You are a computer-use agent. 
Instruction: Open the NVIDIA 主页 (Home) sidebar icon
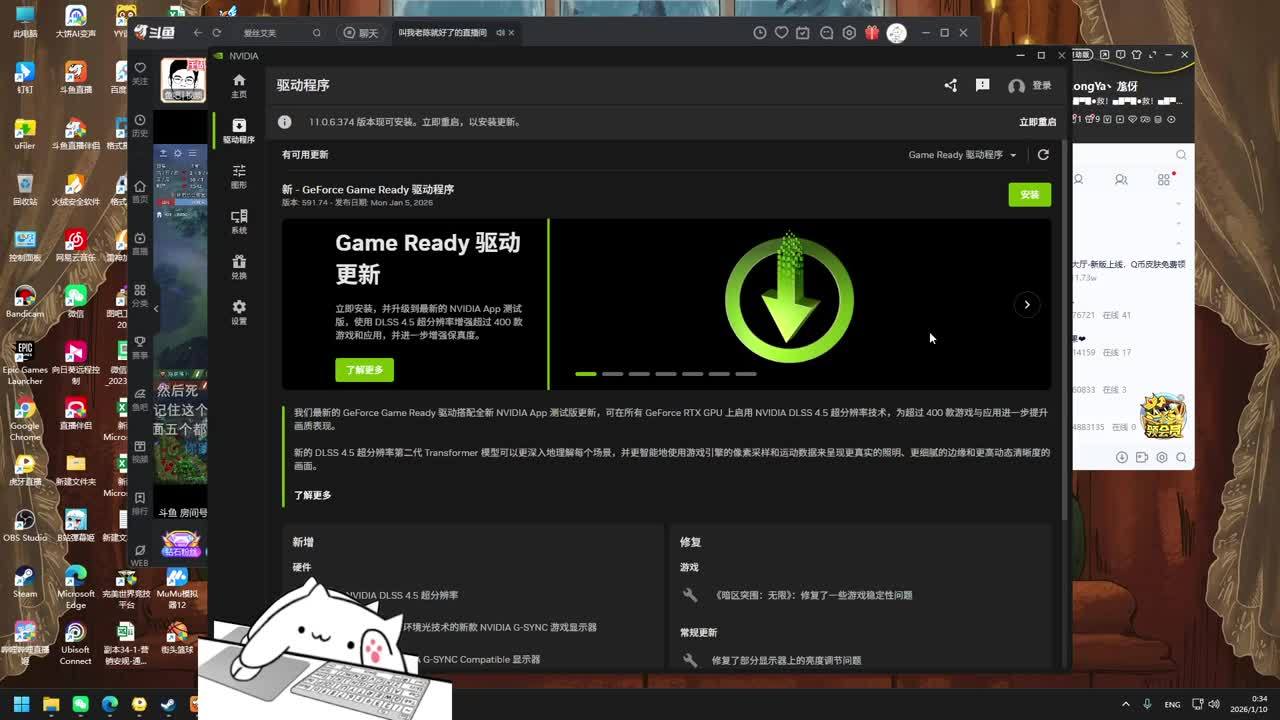coord(239,85)
